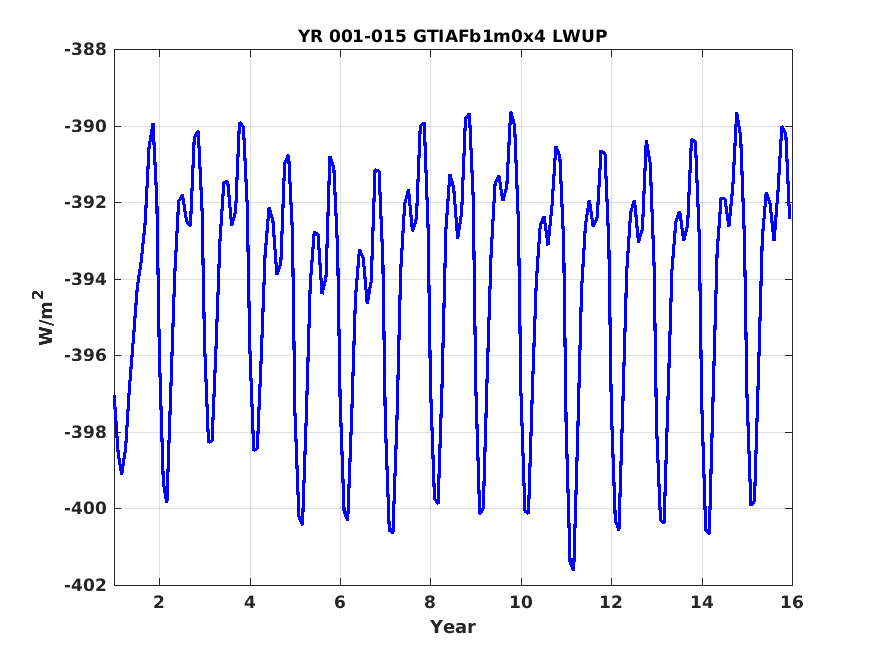Click x-axis tick label 14
Screen dimensions: 875x656
[702, 602]
